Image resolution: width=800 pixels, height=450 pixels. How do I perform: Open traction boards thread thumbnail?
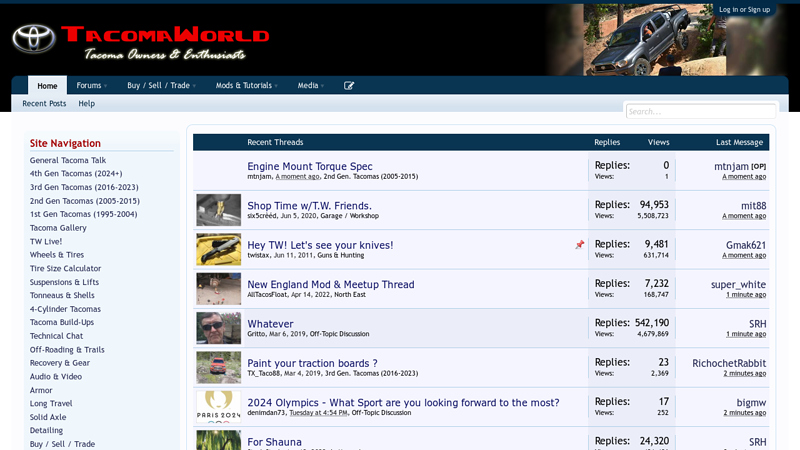(x=218, y=367)
